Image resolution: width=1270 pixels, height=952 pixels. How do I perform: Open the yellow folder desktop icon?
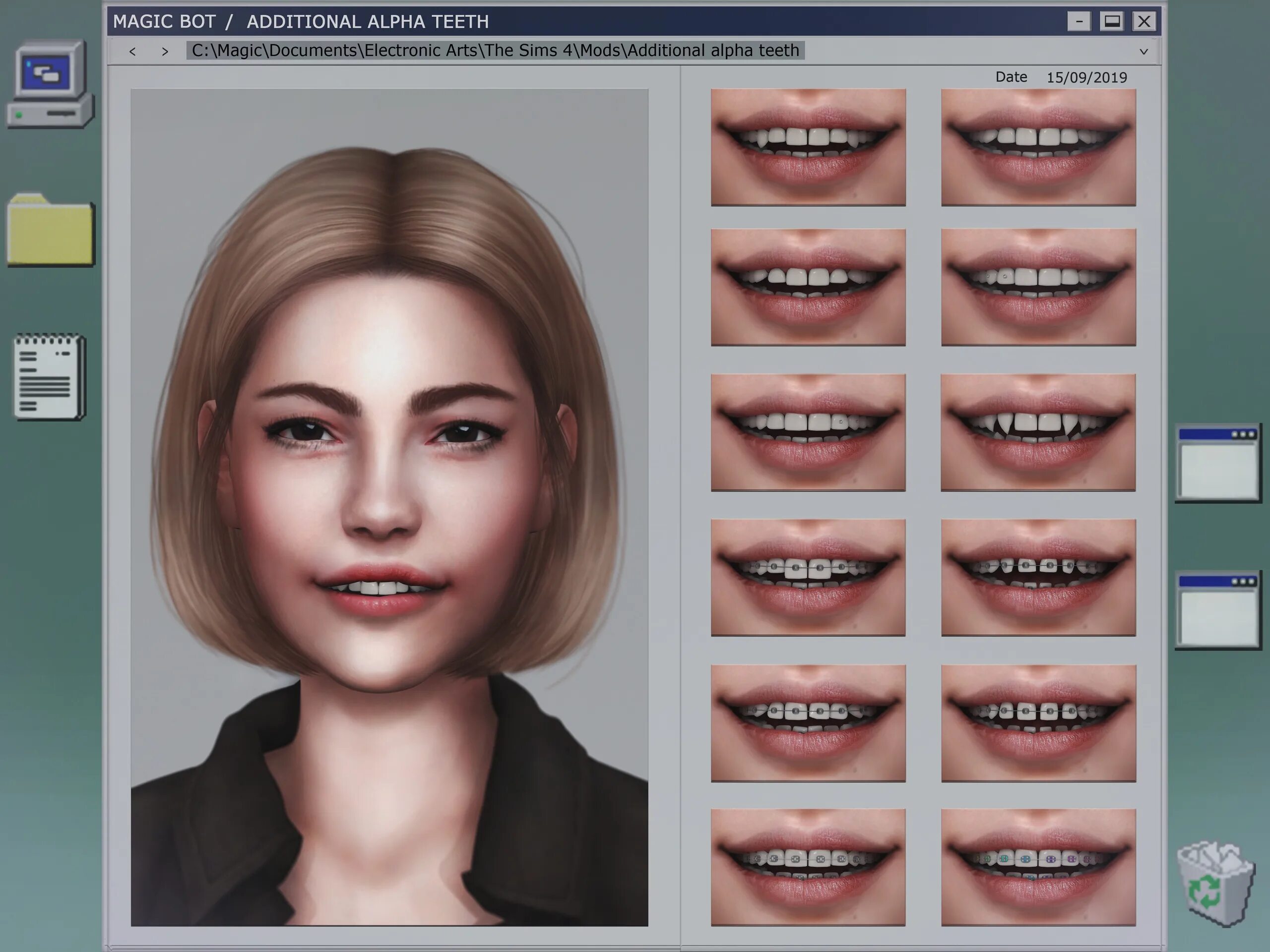coord(51,231)
